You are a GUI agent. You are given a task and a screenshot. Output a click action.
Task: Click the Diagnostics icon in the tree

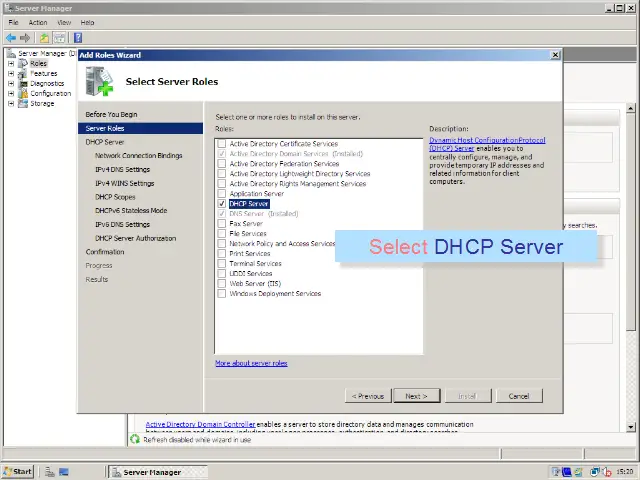click(x=23, y=84)
